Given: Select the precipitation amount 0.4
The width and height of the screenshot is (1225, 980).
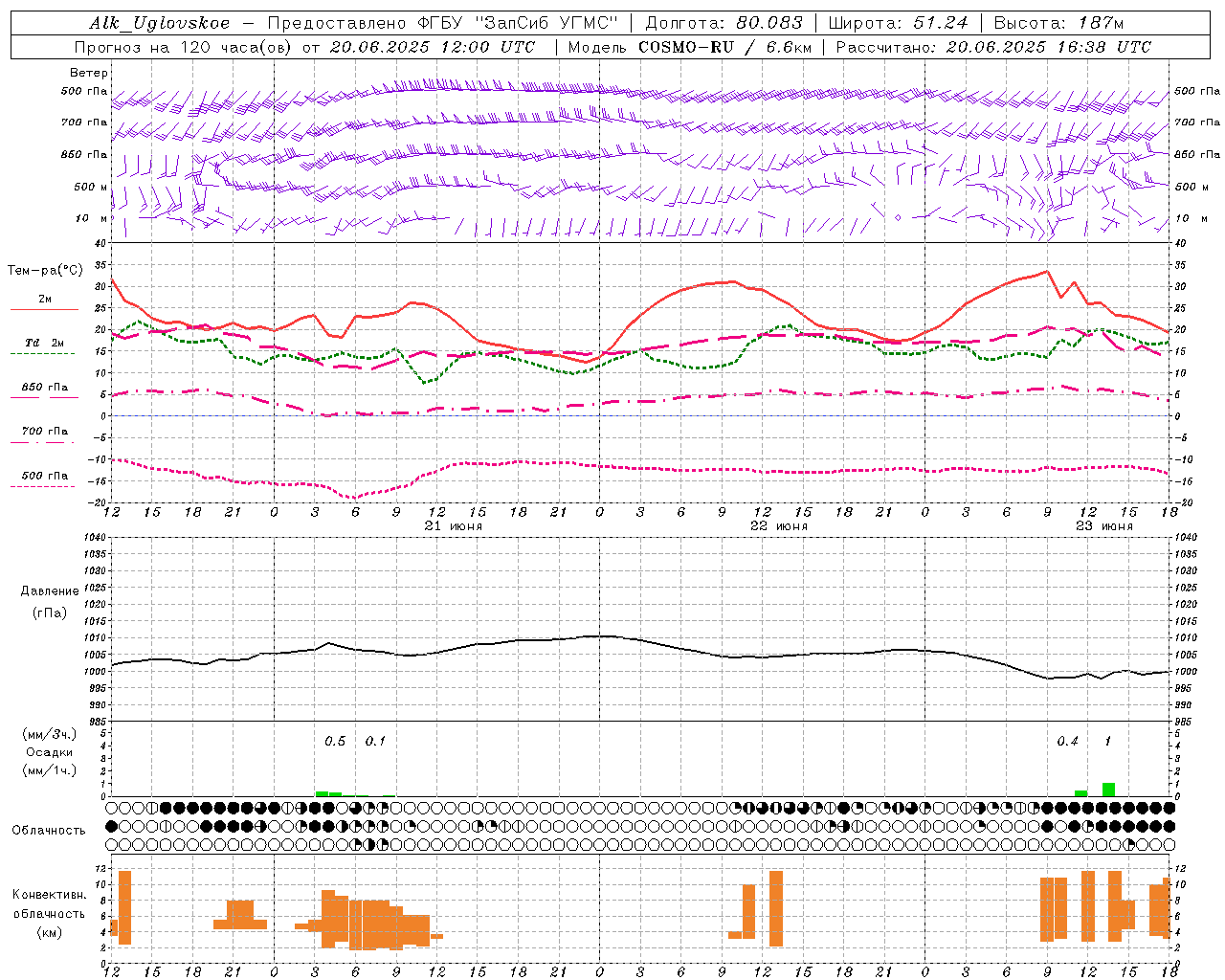Looking at the screenshot, I should point(1067,742).
